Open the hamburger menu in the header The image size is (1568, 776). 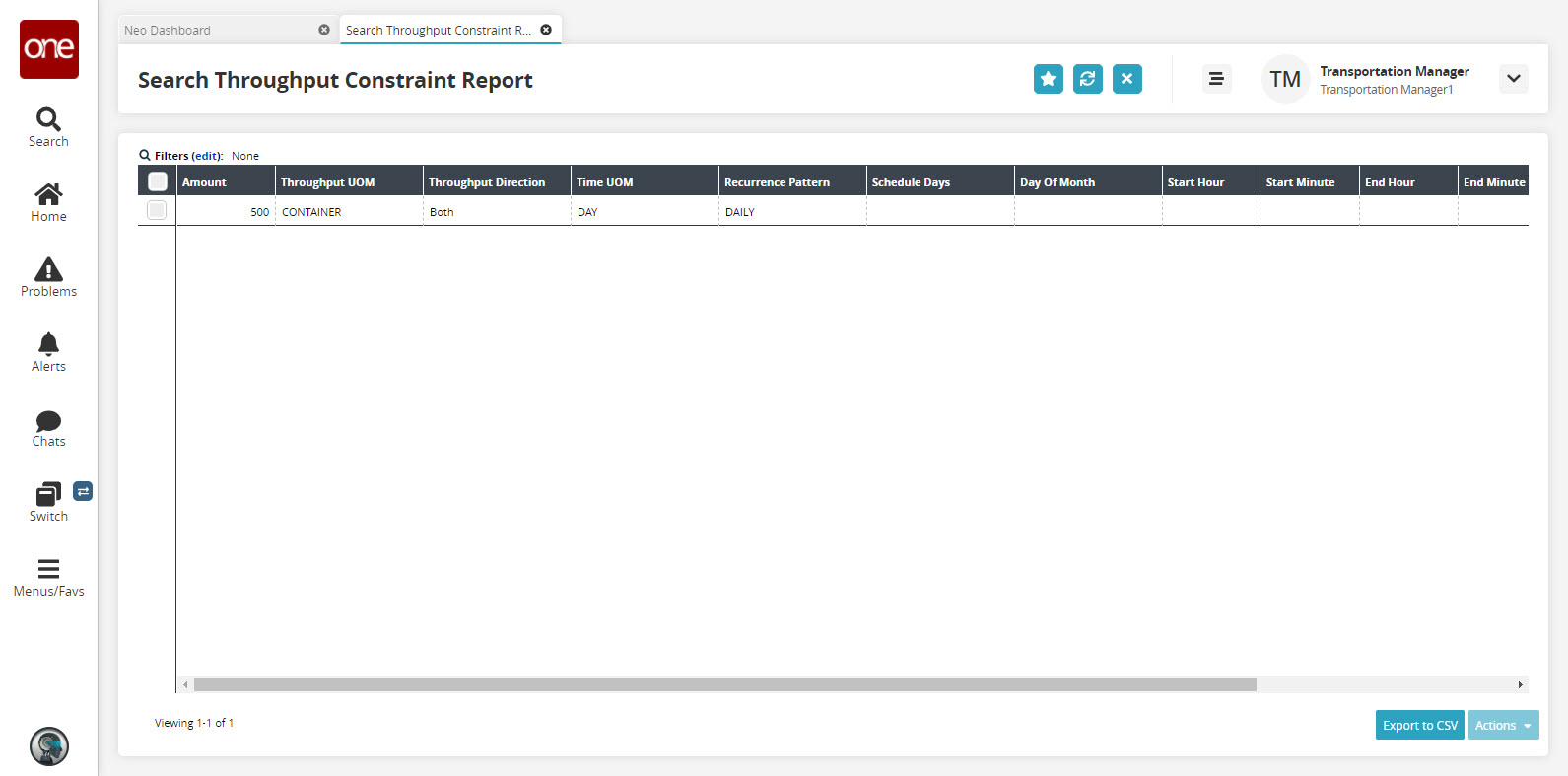tap(1216, 79)
